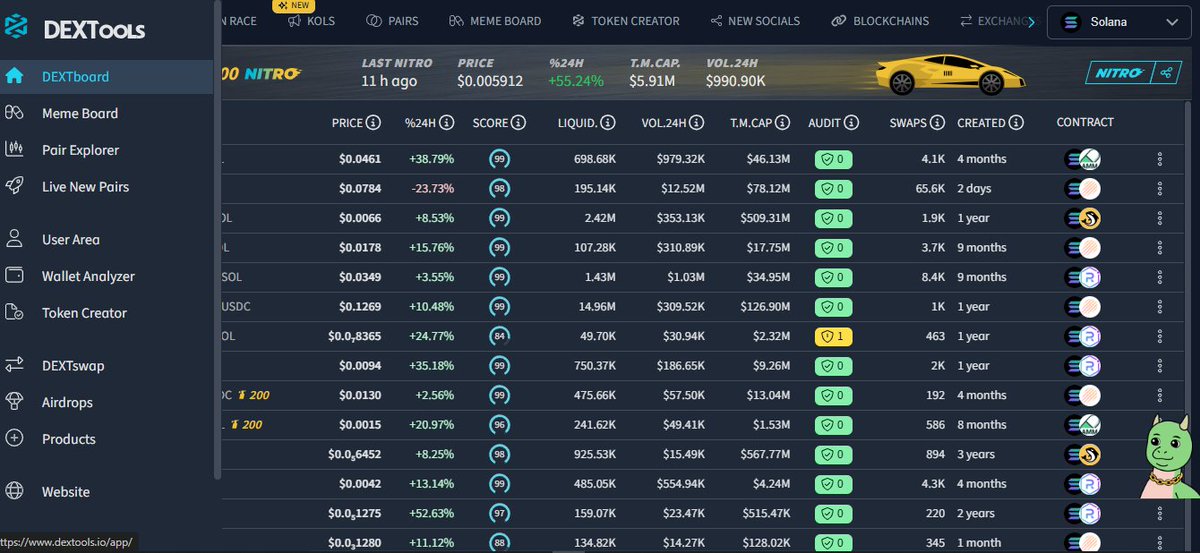Open the Solana blockchain dropdown
Image resolution: width=1200 pixels, height=553 pixels.
click(1119, 22)
